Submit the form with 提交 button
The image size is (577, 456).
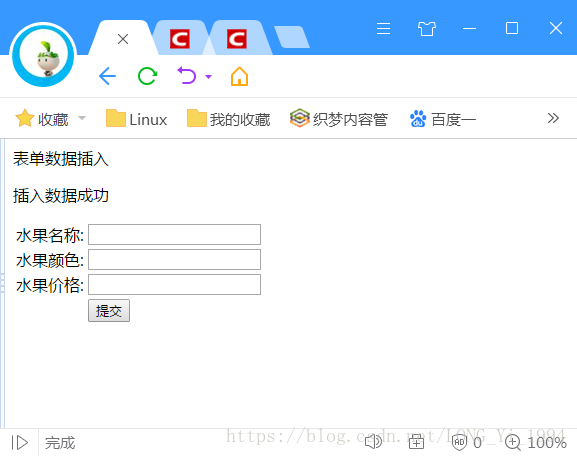[x=109, y=311]
